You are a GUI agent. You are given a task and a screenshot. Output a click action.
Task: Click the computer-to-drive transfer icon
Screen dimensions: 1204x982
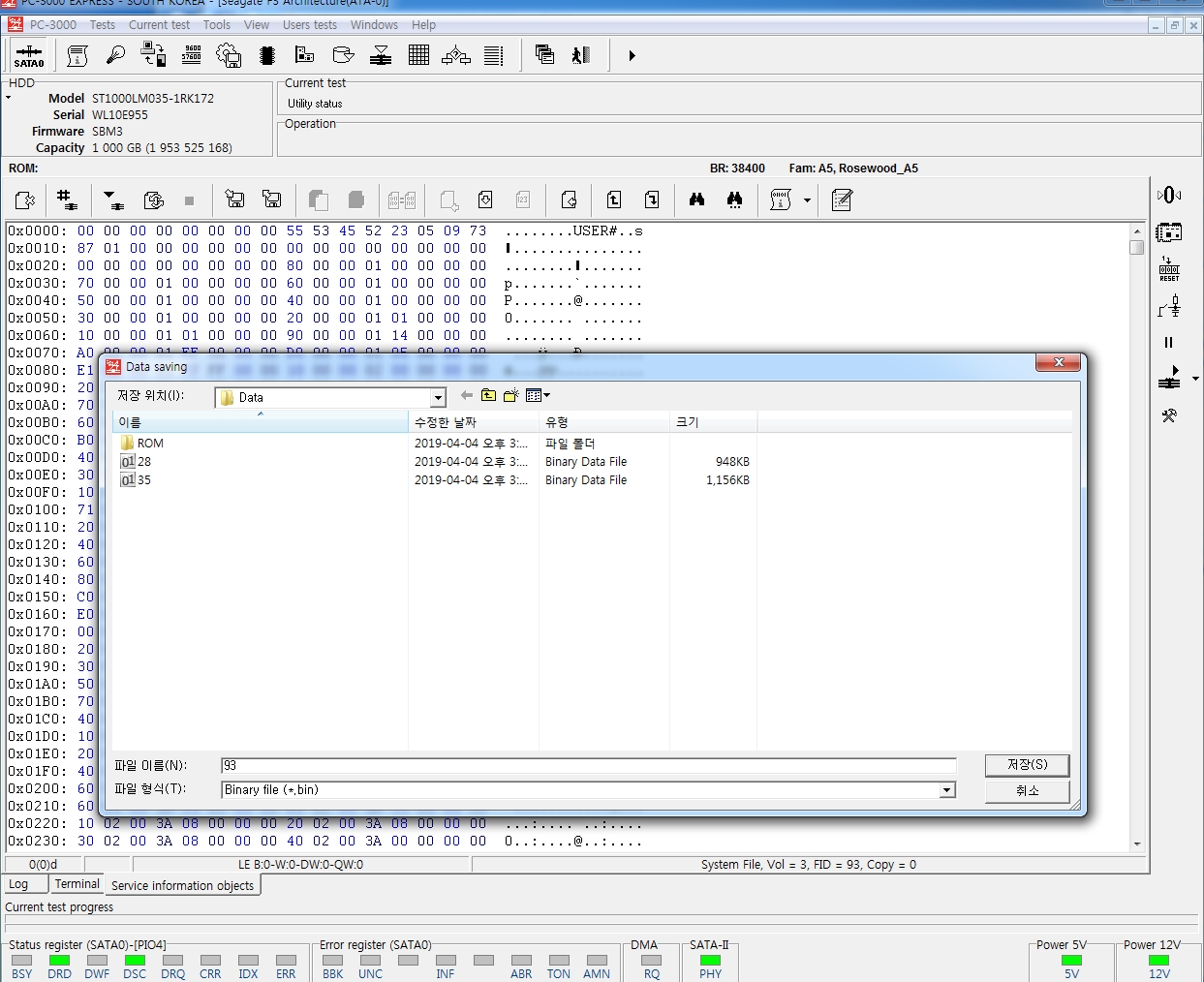tap(153, 56)
